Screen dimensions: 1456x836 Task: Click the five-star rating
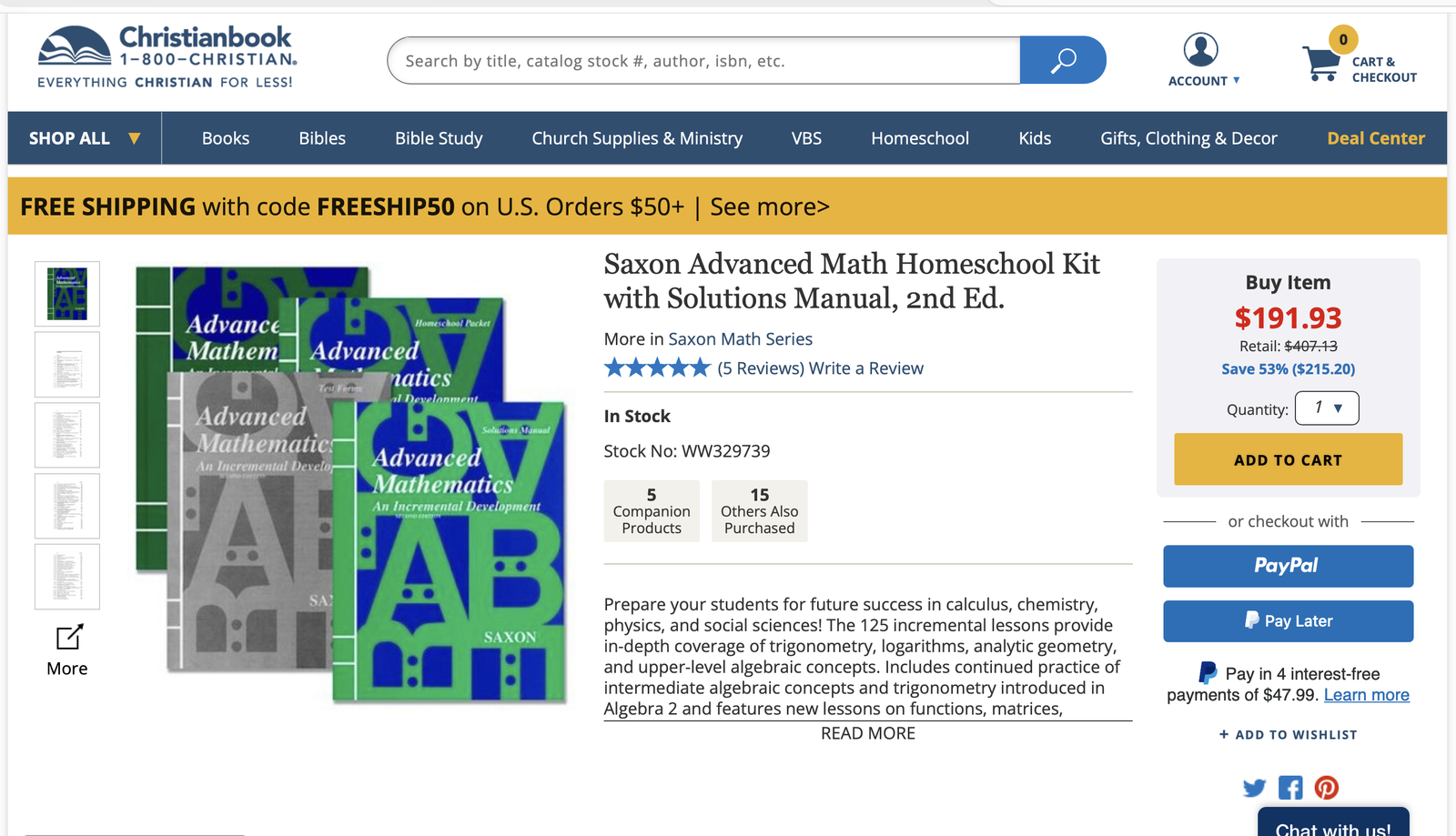[x=657, y=368]
